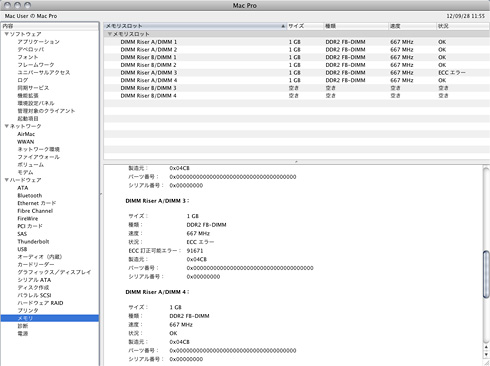Select 診断 in the sidebar
This screenshot has width=490, height=366.
[x=23, y=326]
